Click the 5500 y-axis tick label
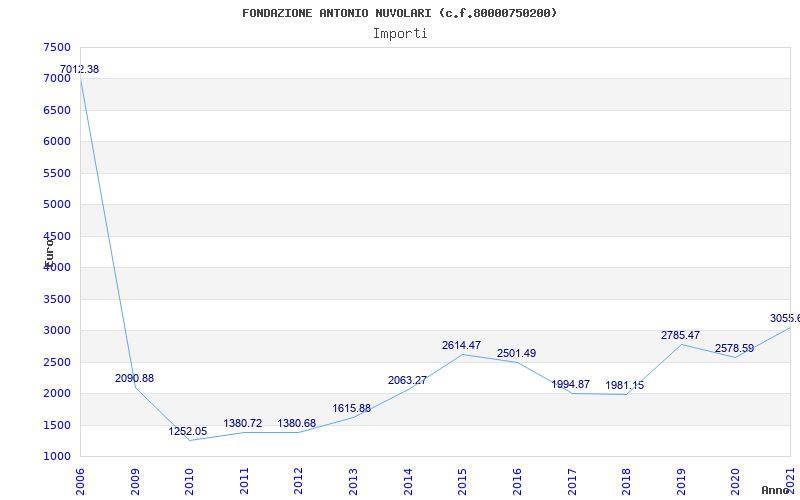 point(57,173)
